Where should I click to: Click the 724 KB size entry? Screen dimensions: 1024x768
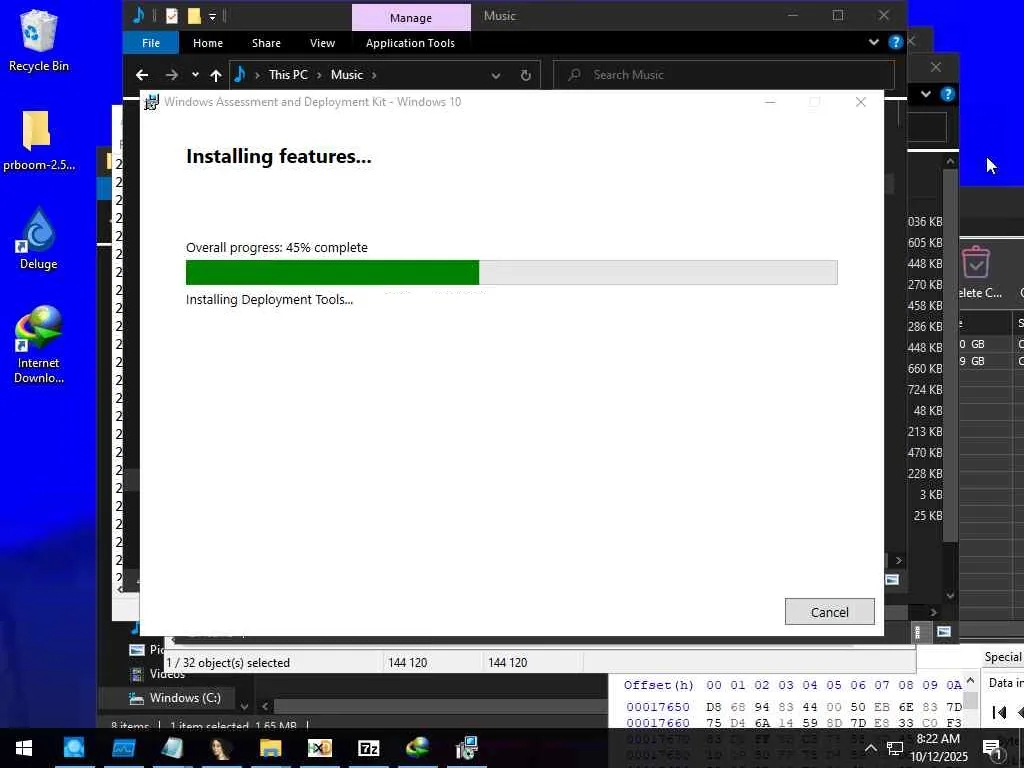pyautogui.click(x=925, y=390)
